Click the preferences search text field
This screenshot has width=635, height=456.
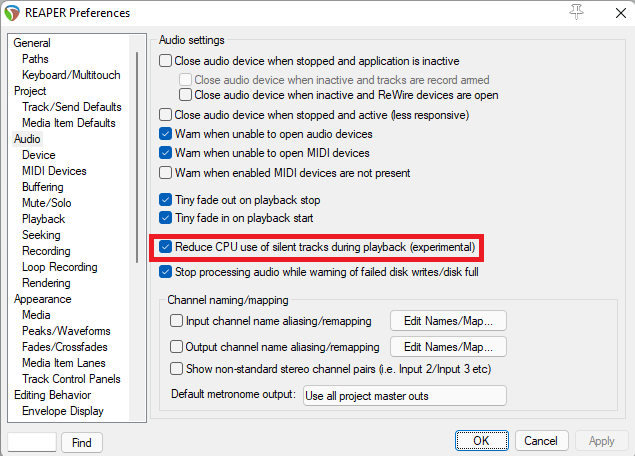coord(32,442)
